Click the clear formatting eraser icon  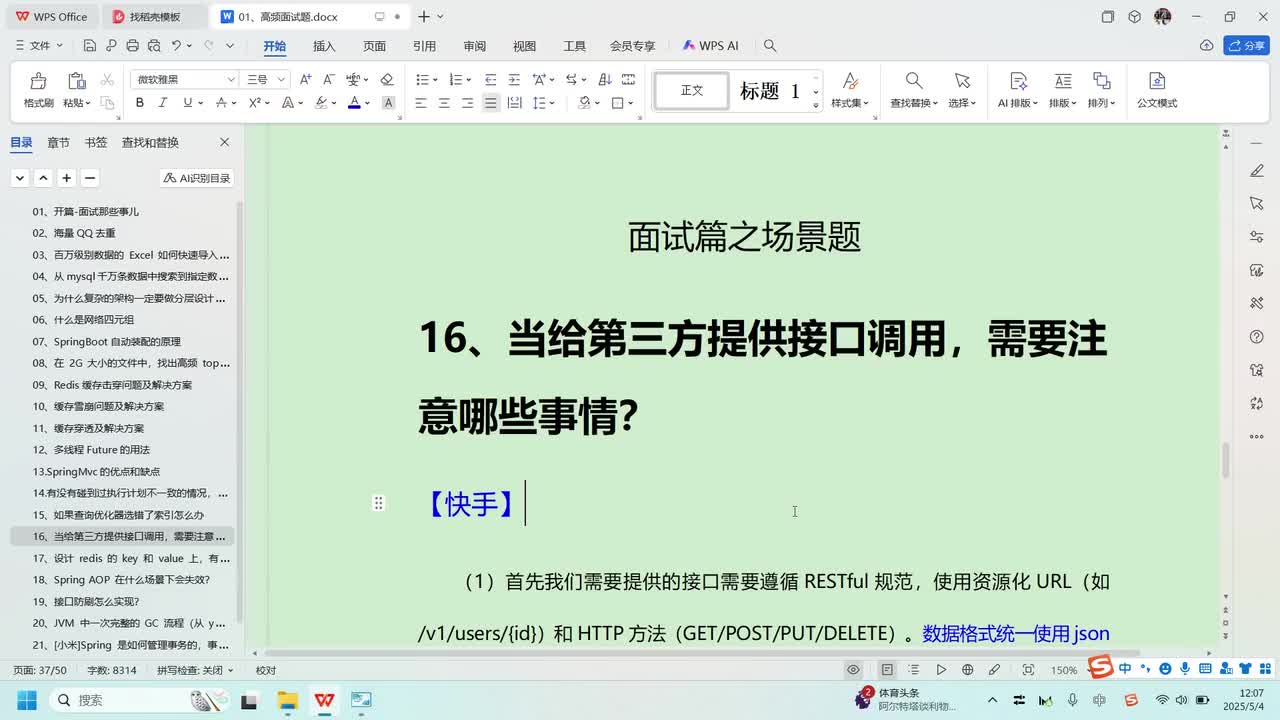point(387,79)
